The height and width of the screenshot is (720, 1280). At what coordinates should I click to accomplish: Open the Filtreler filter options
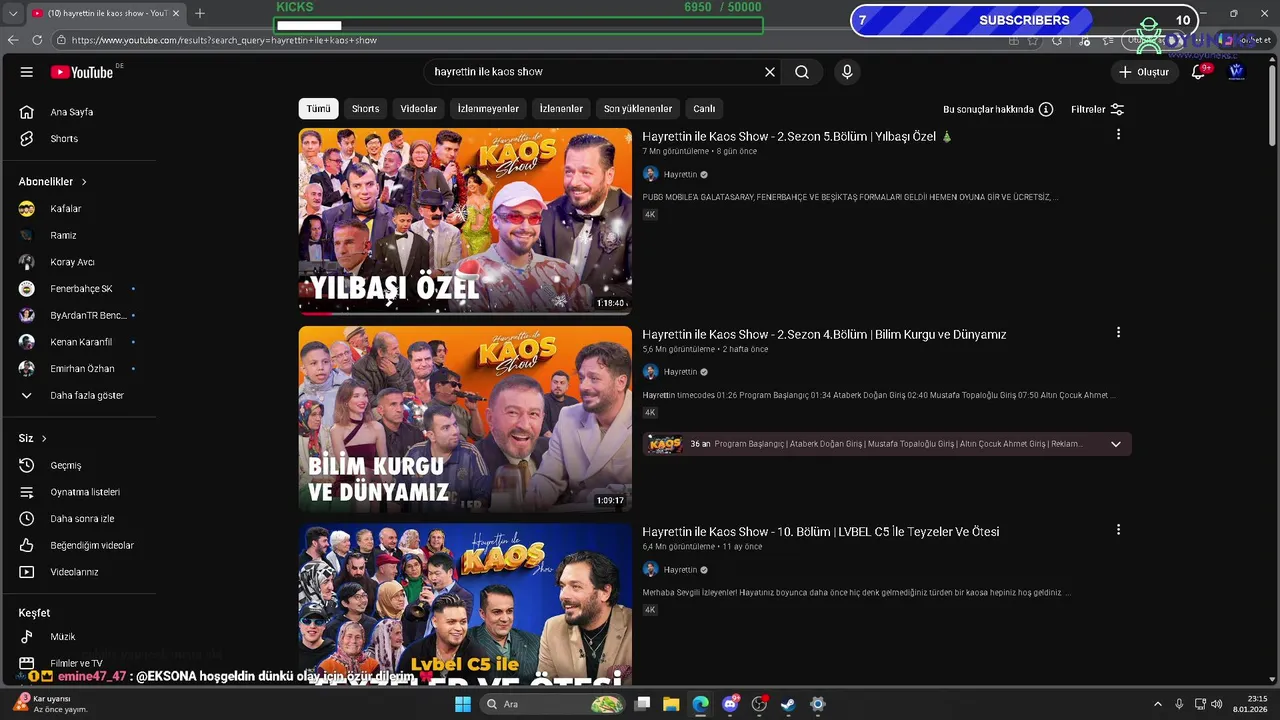pyautogui.click(x=1097, y=109)
